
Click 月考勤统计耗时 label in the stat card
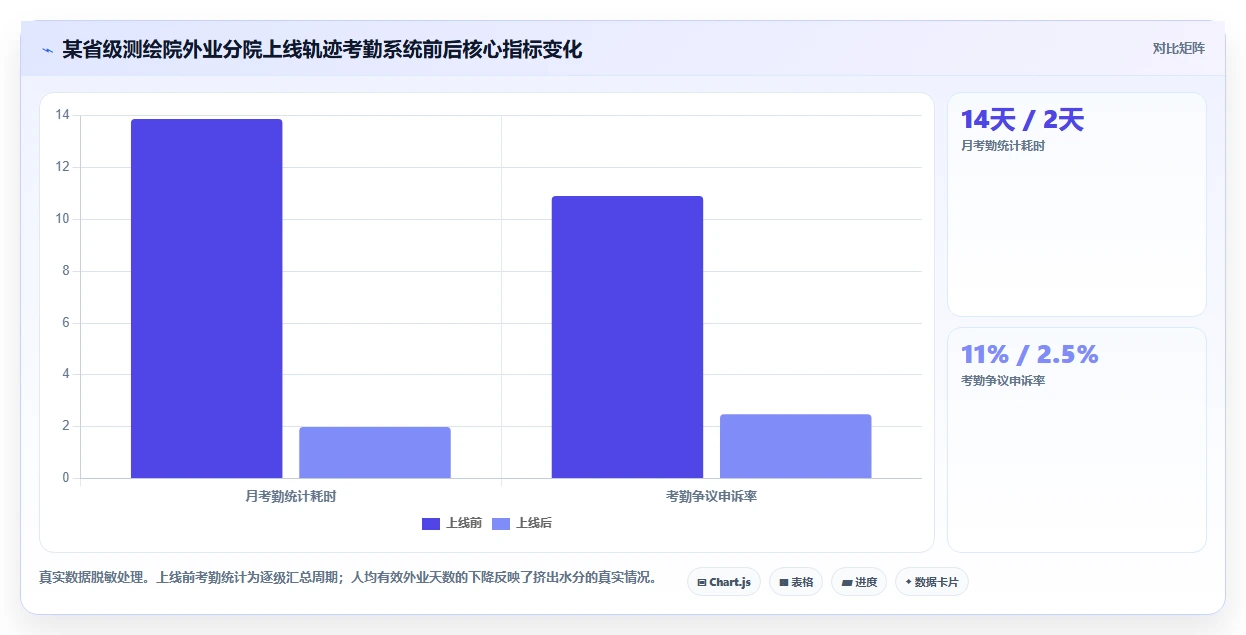coord(1003,146)
